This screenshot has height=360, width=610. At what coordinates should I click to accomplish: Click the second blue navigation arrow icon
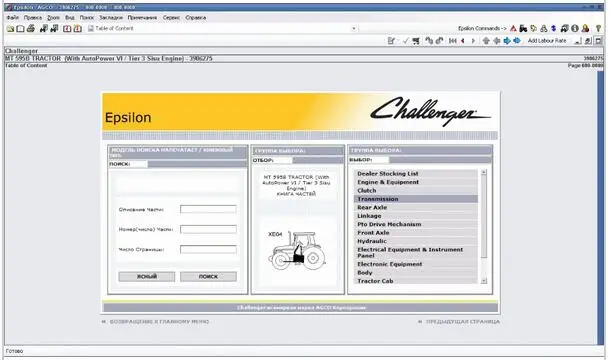tap(517, 40)
